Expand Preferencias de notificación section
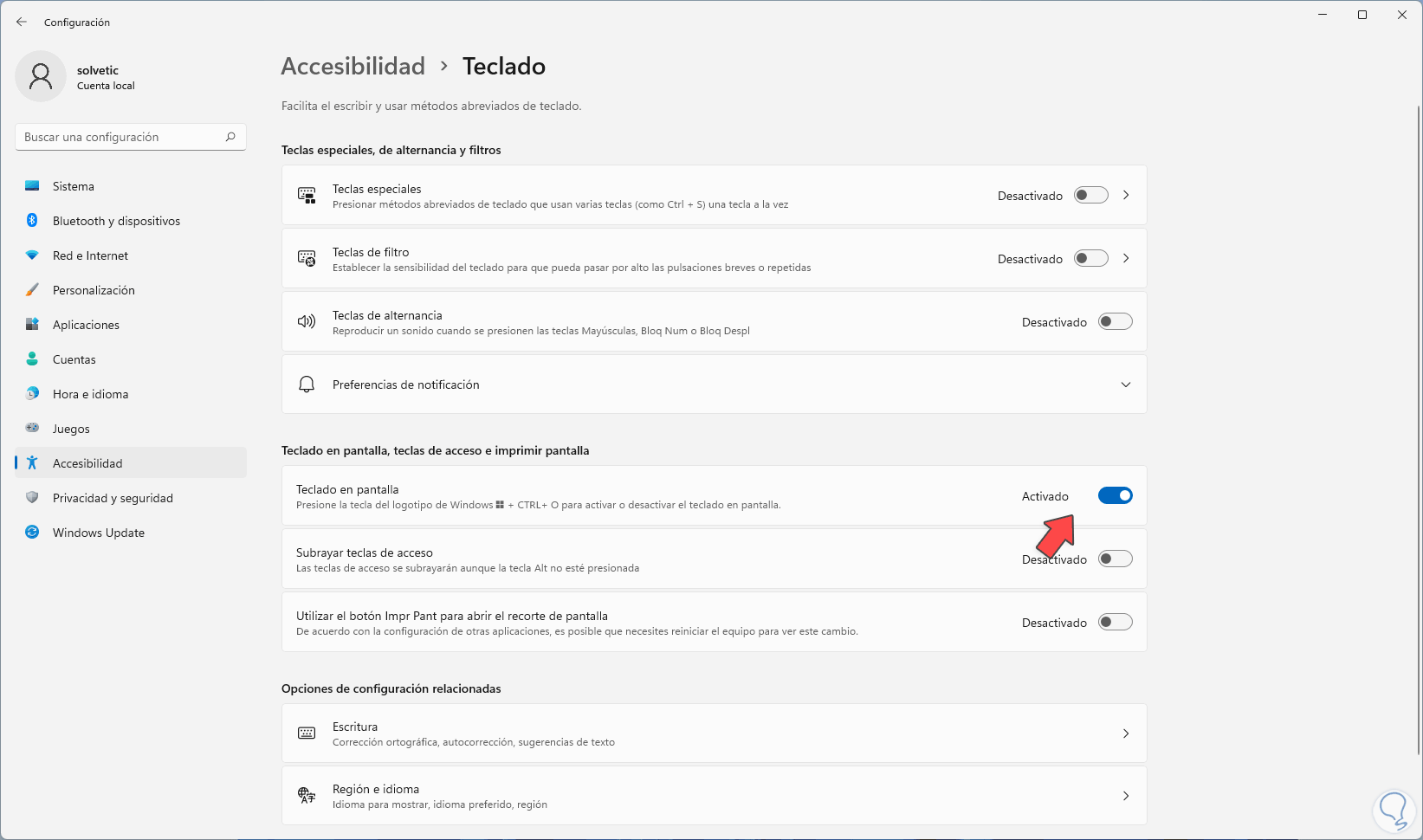The width and height of the screenshot is (1423, 840). (x=1125, y=384)
